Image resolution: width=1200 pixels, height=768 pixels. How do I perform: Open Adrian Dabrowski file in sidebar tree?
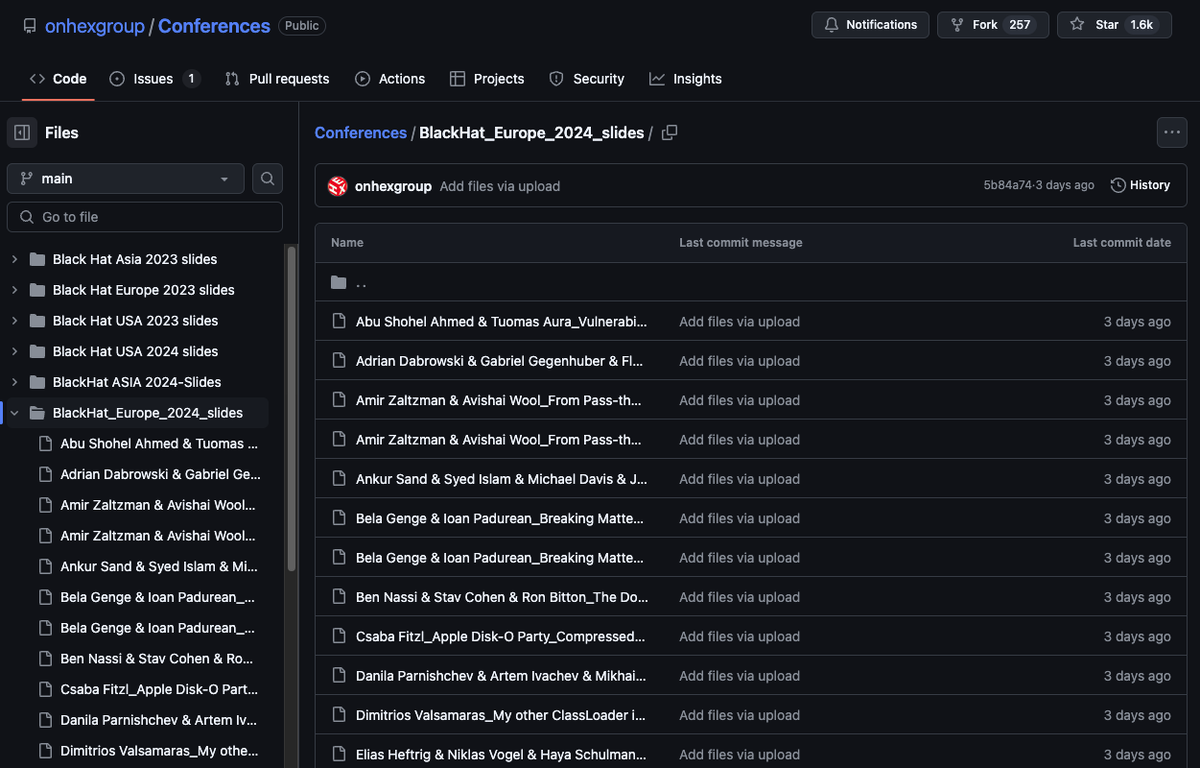click(160, 474)
